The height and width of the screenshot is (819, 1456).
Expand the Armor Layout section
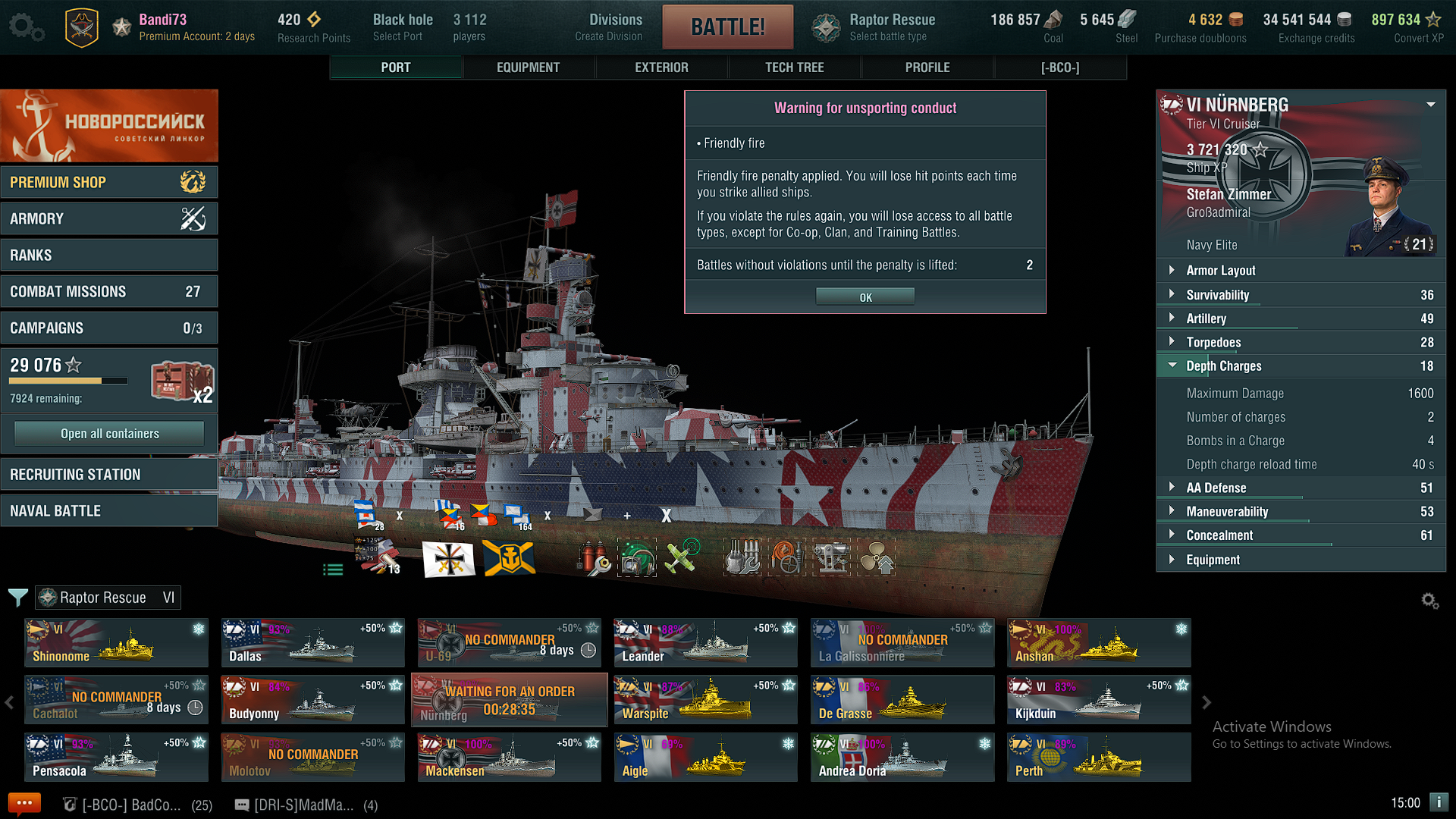(1220, 271)
